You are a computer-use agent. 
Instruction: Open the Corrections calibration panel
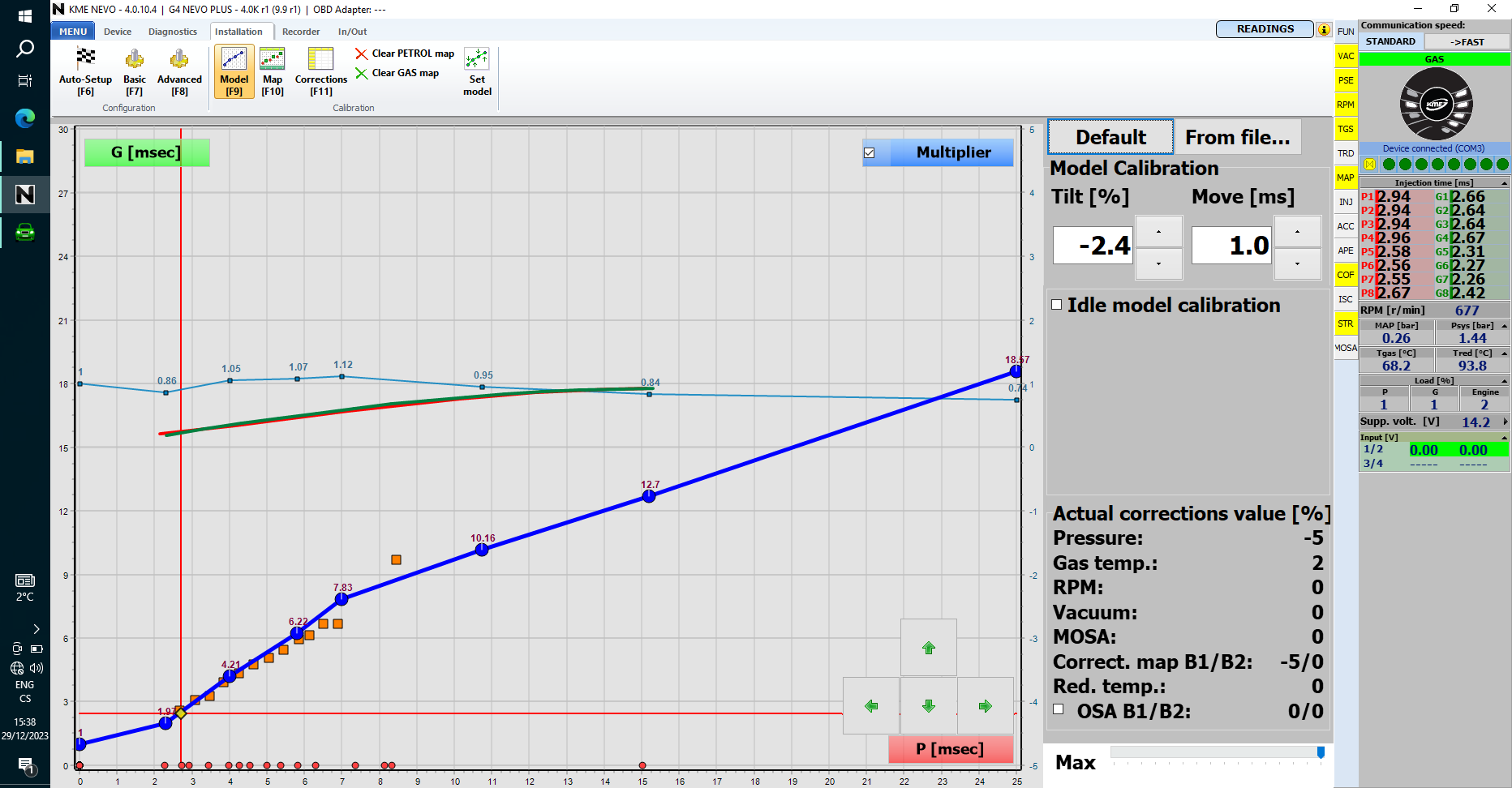[320, 71]
